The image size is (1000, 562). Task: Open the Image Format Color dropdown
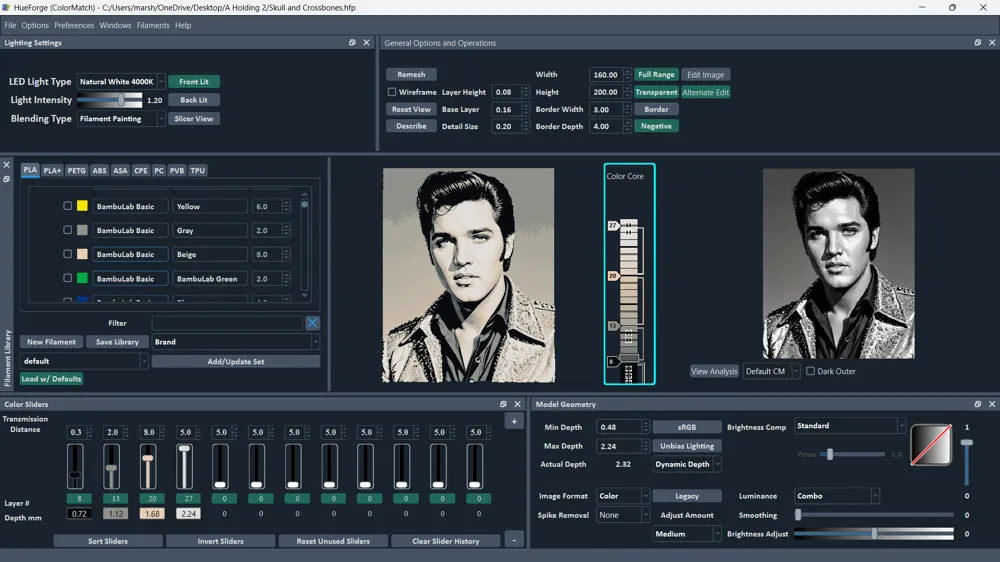622,496
